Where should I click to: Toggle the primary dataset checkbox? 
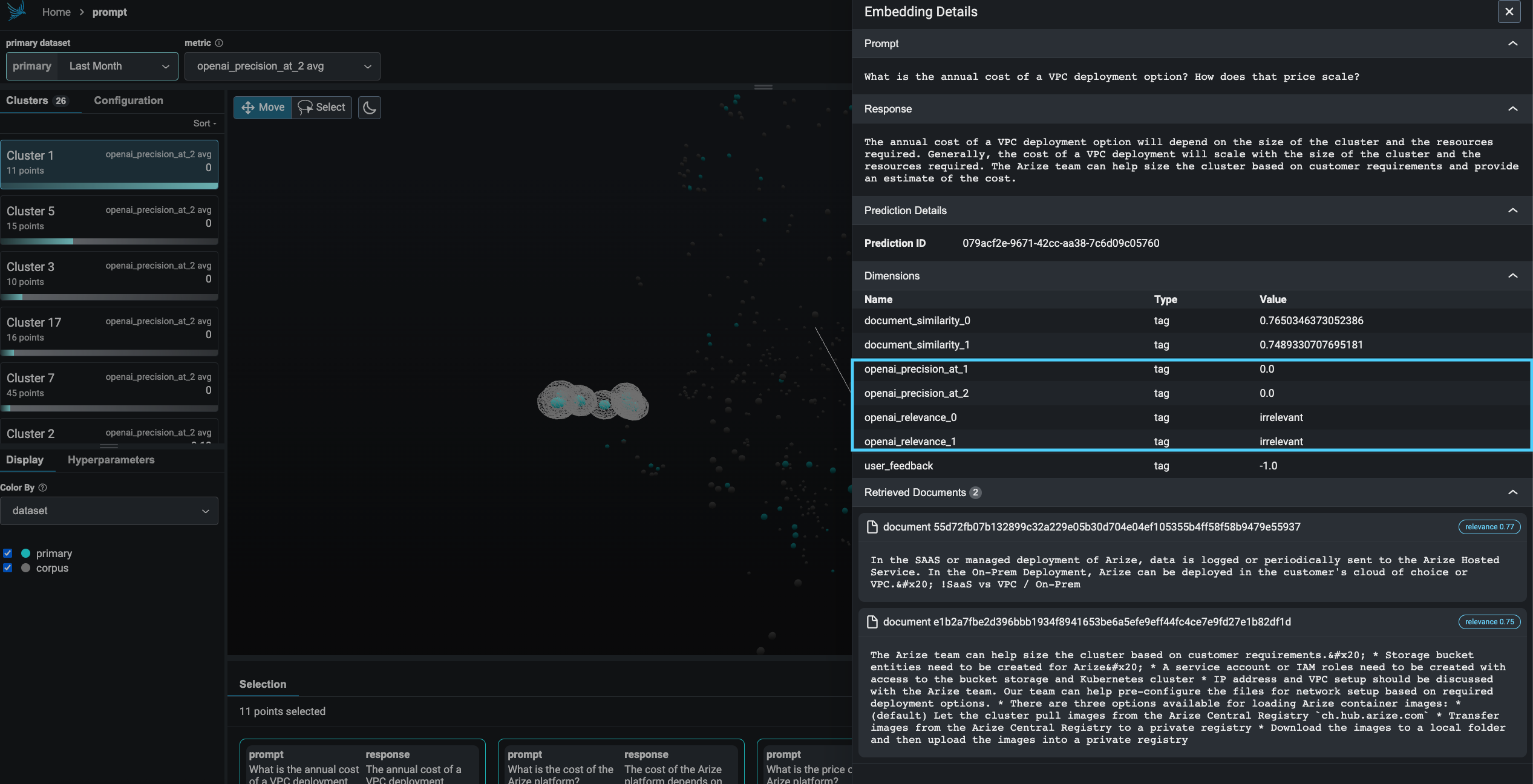coord(8,554)
